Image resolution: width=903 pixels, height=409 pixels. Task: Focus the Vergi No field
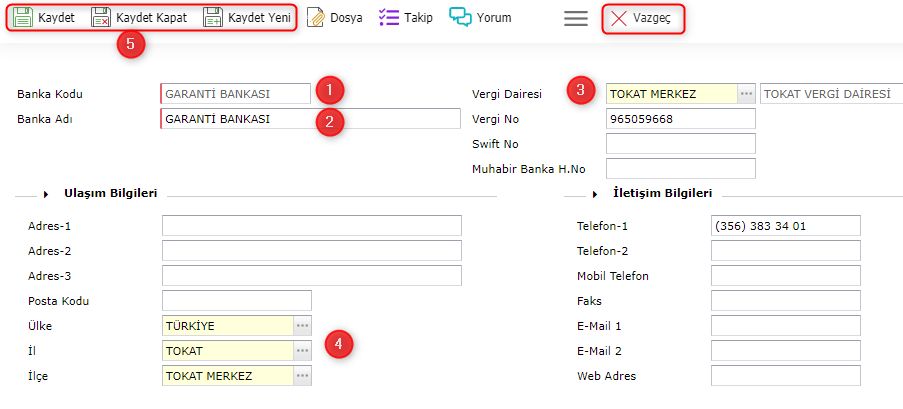click(680, 119)
